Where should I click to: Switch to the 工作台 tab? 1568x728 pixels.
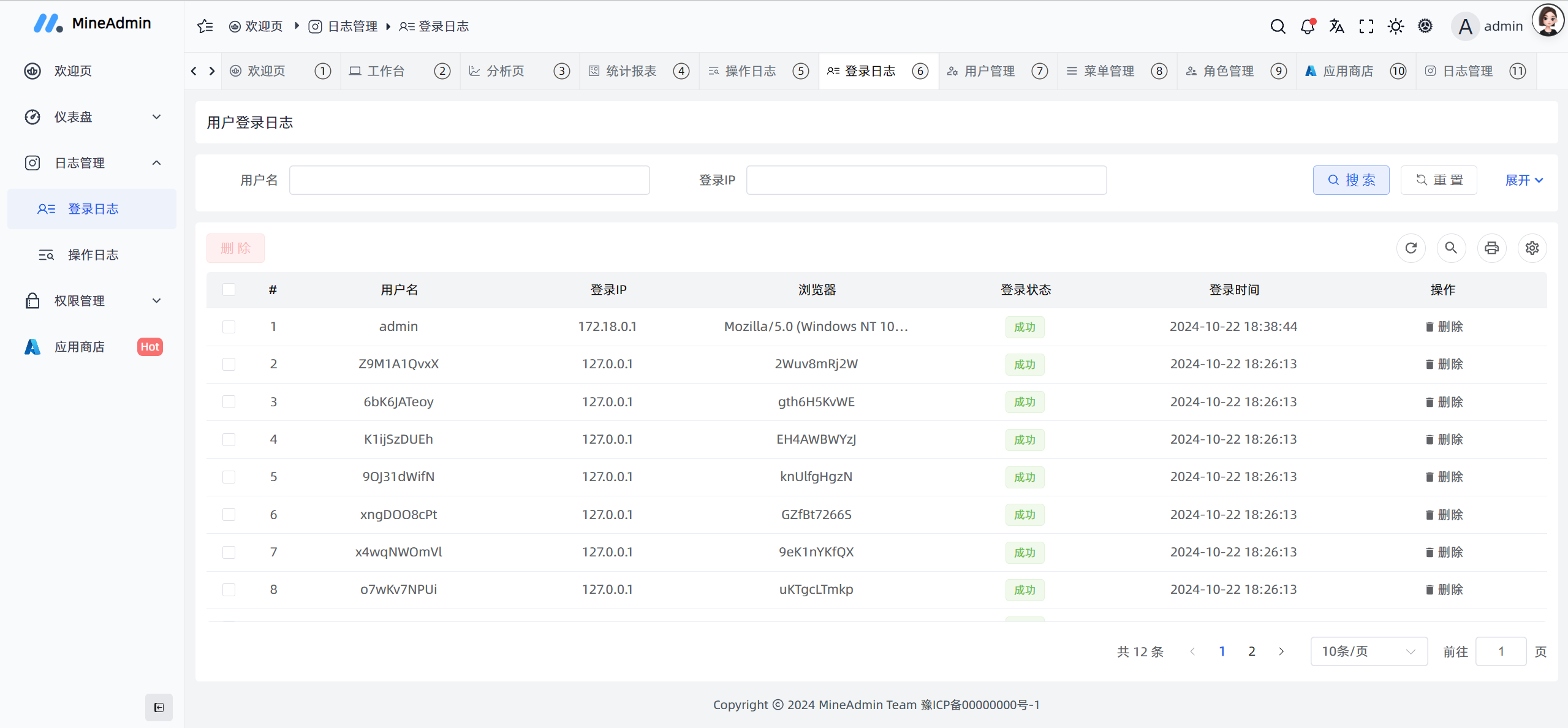385,70
